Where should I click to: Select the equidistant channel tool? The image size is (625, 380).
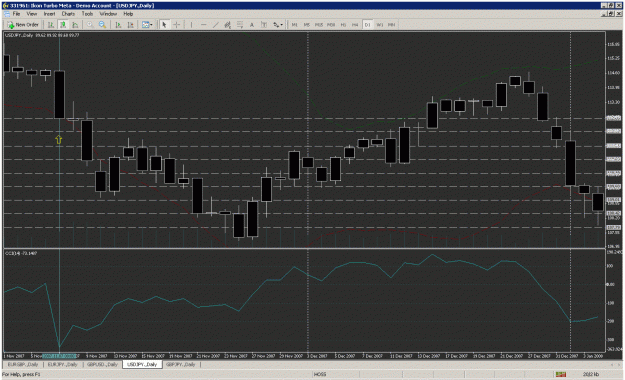click(228, 25)
